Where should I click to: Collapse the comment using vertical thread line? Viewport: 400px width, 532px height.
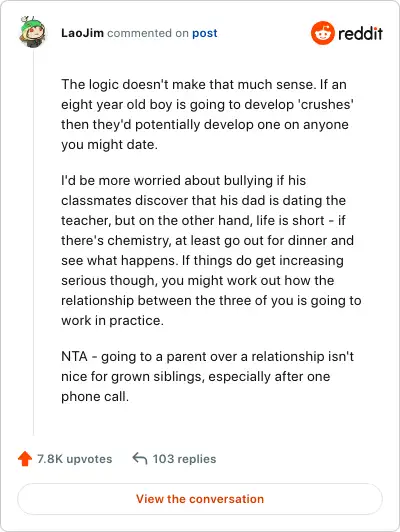pos(33,243)
